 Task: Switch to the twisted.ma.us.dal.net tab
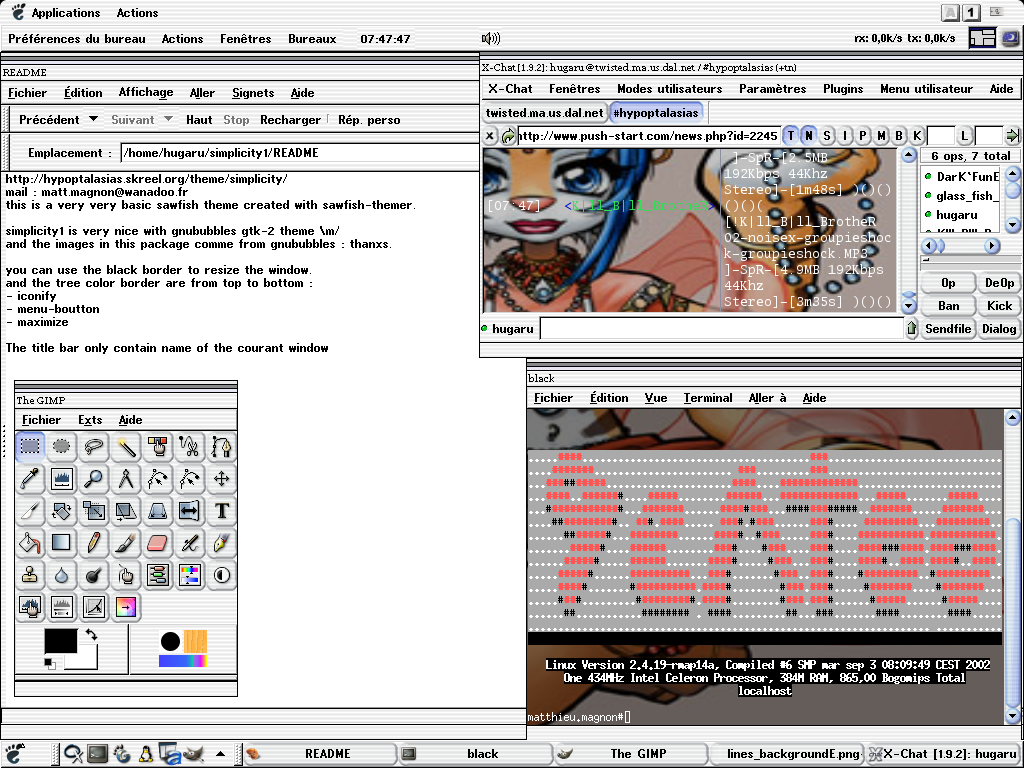[x=545, y=113]
